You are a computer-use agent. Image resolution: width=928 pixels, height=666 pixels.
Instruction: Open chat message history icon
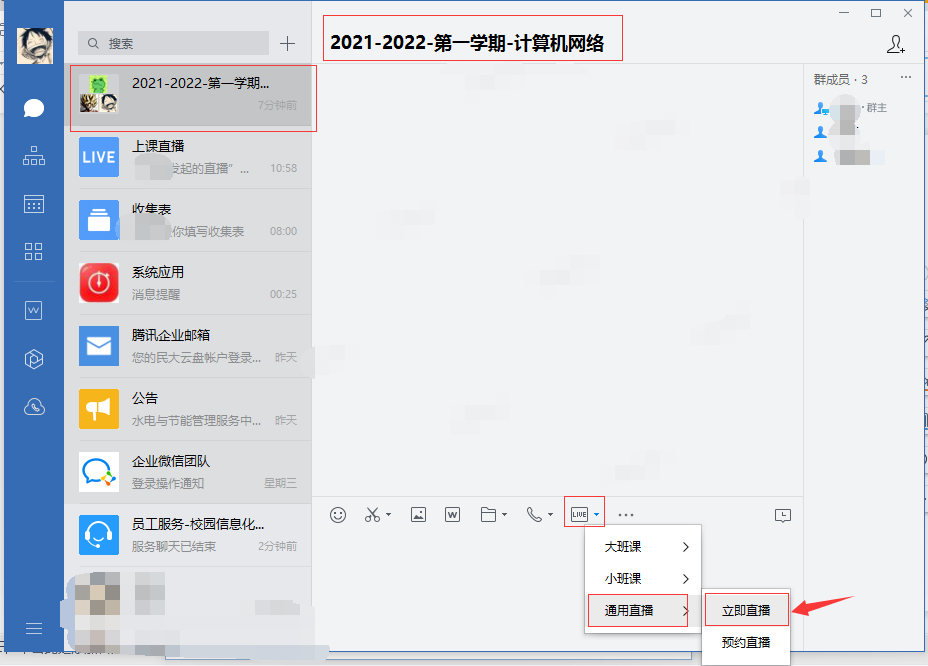click(783, 514)
